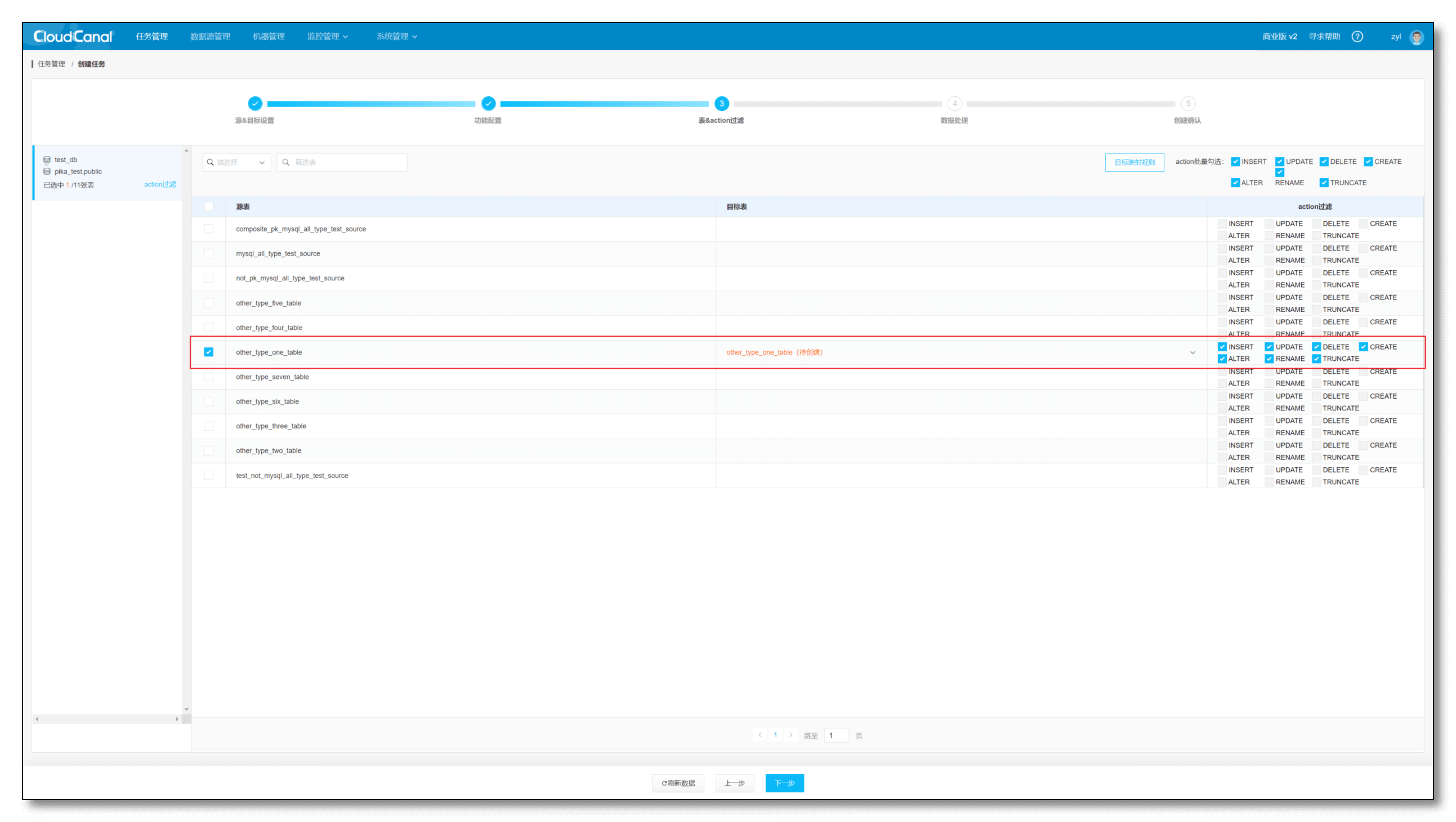Click 刷新数据 button

[678, 783]
